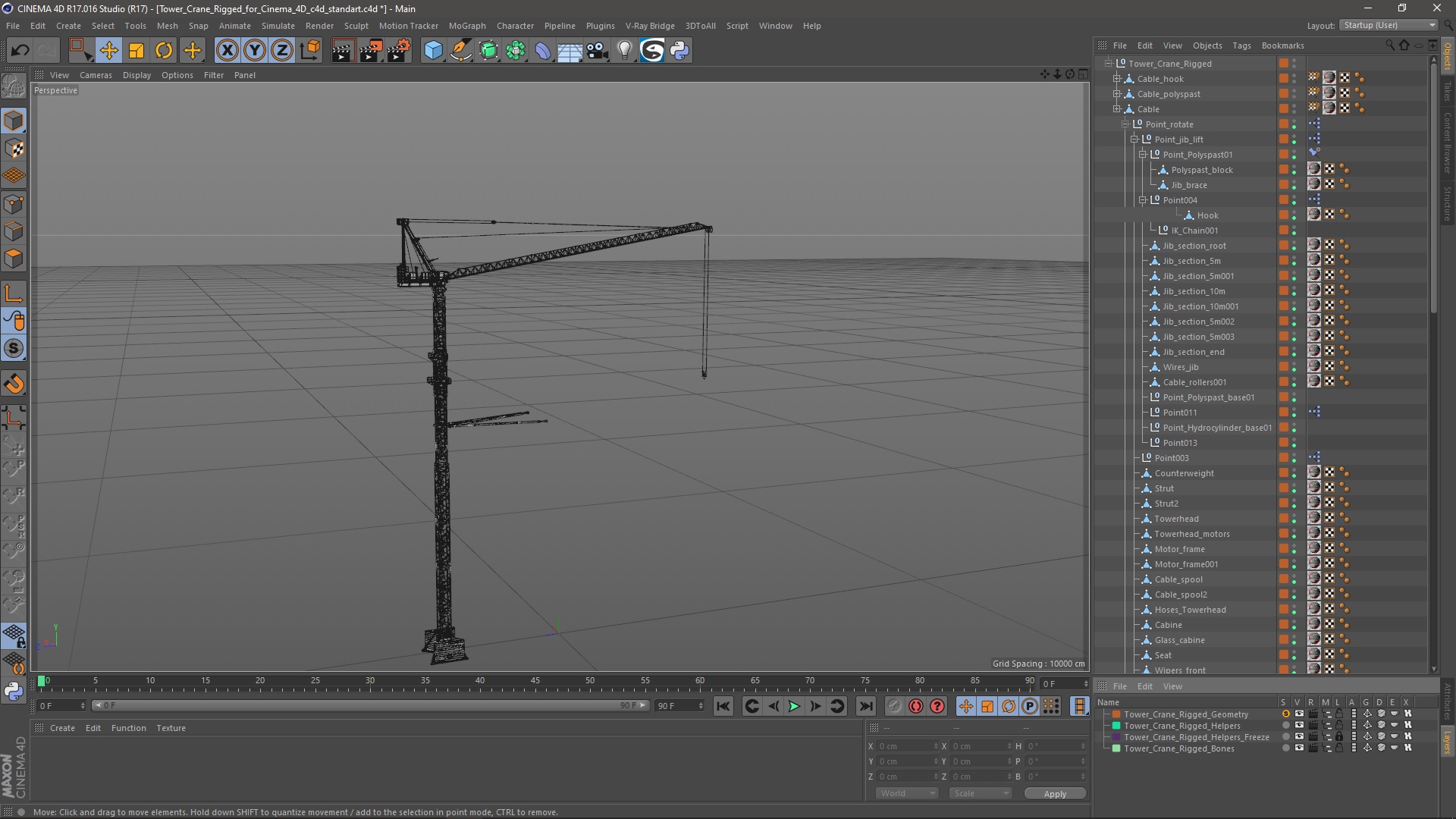Screen dimensions: 1456x819
Task: Toggle solo for Tower_Crane_Rigged_Geometry layer
Action: point(1285,714)
